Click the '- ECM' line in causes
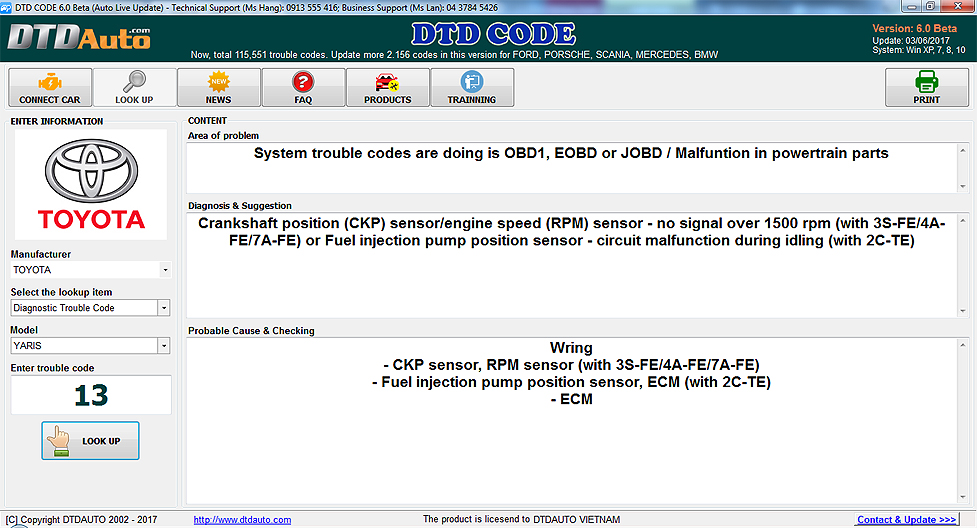 571,400
